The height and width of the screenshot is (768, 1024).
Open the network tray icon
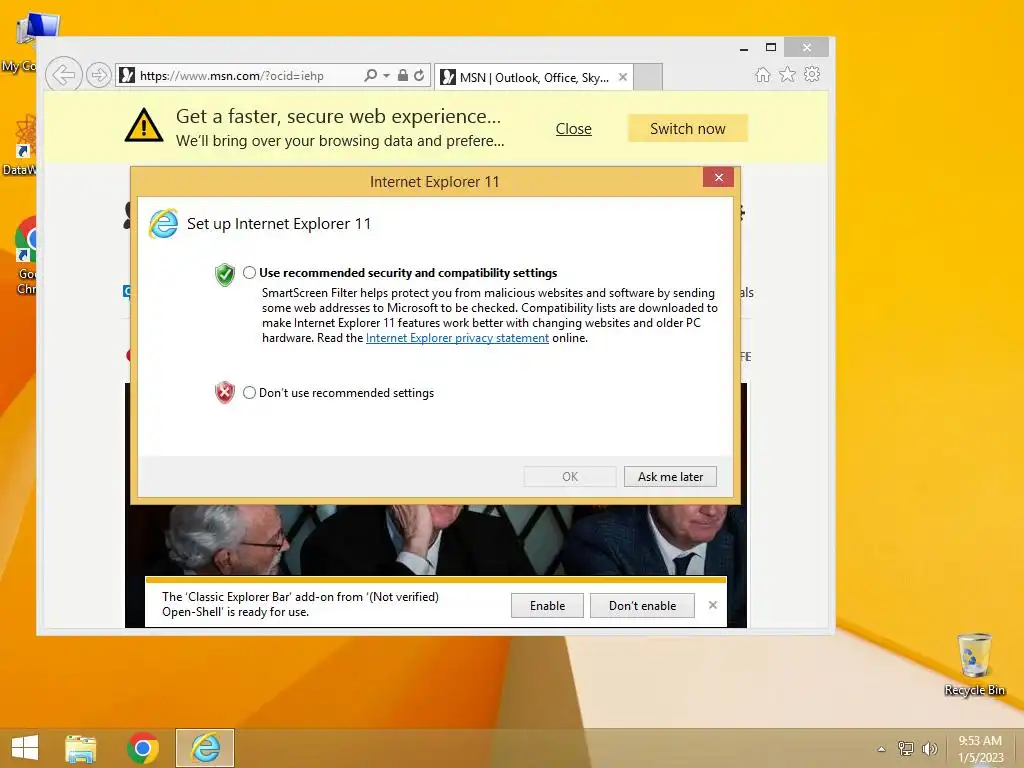906,748
